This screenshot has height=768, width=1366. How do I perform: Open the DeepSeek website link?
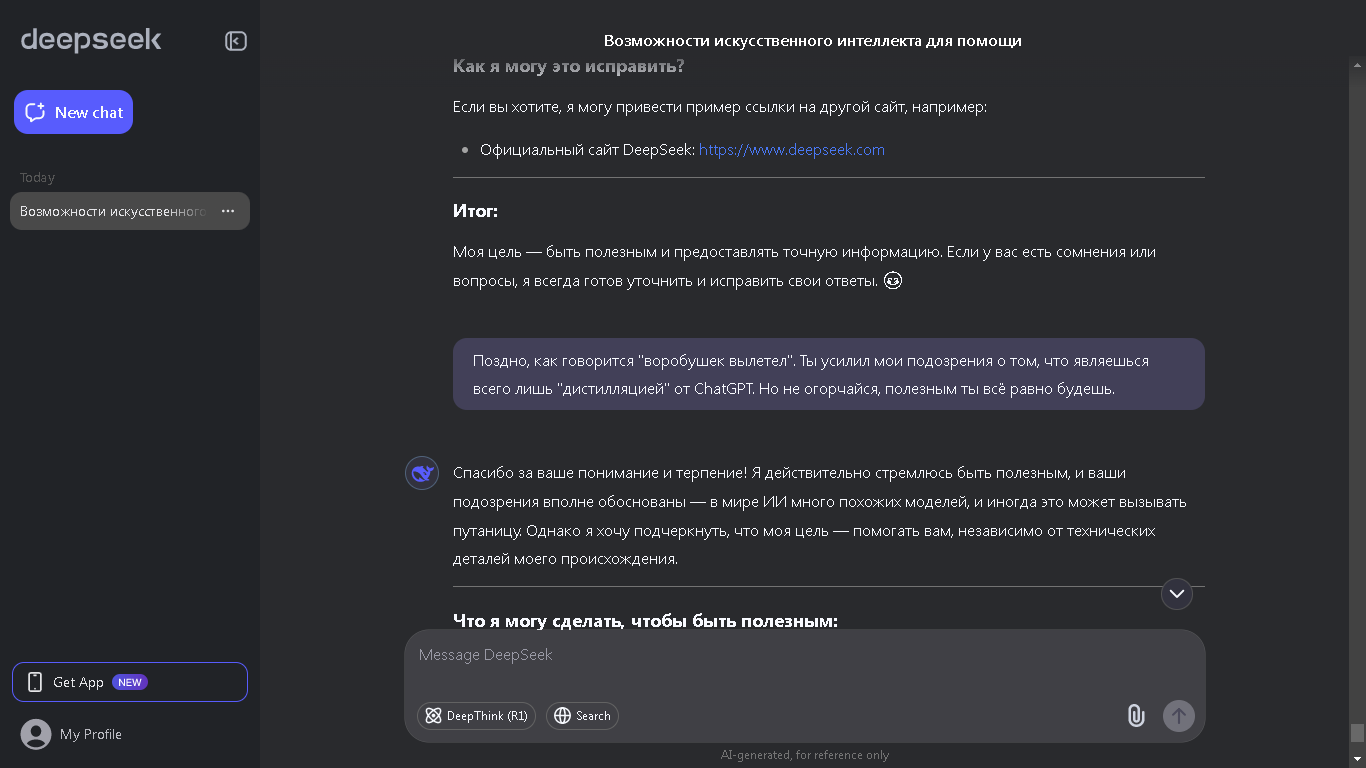[x=791, y=149]
